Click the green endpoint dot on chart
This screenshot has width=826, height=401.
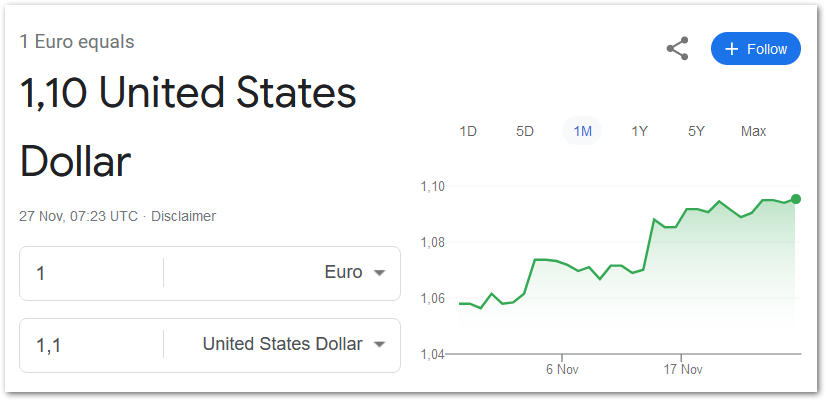click(x=795, y=199)
